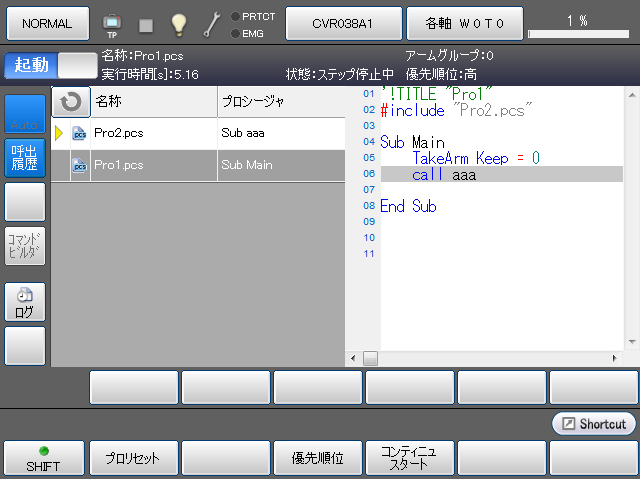Click the gray stop square icon

(x=146, y=23)
